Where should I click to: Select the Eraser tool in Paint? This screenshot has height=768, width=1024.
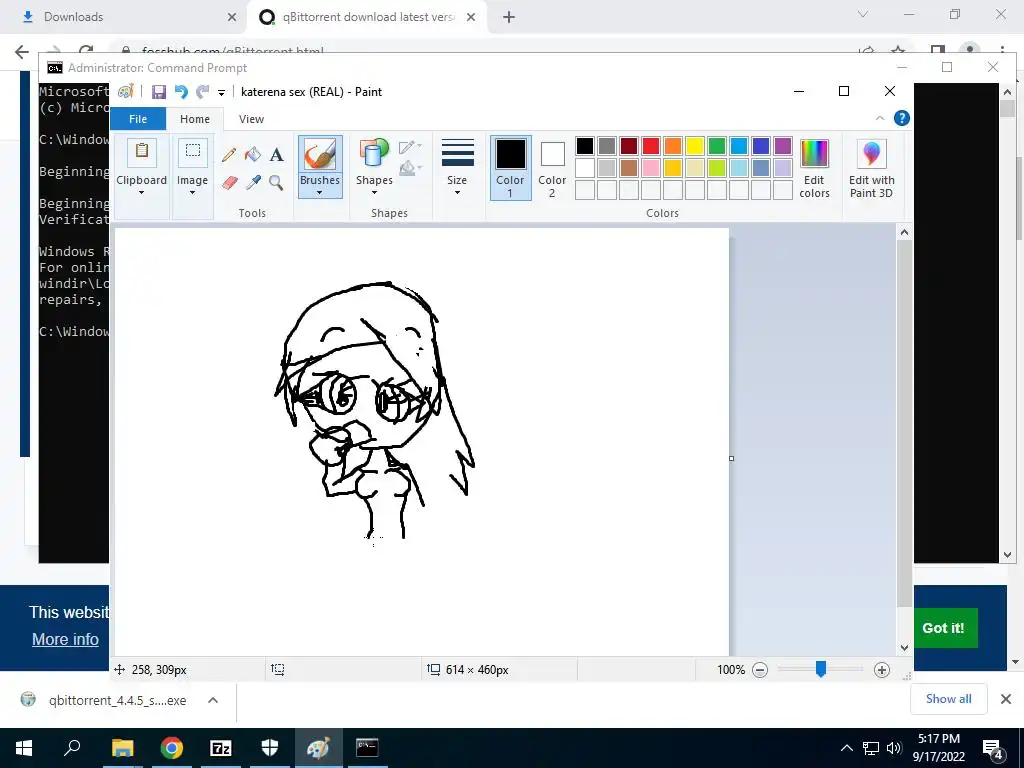coord(229,182)
